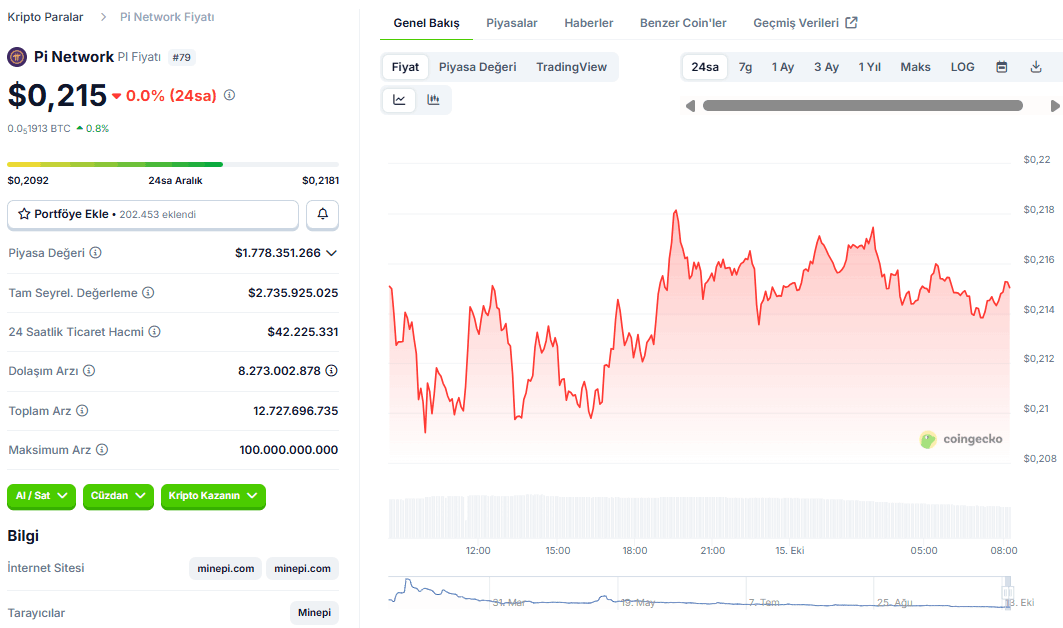Open the Al / Sat dropdown
Viewport: 1063px width, 628px height.
pos(41,496)
